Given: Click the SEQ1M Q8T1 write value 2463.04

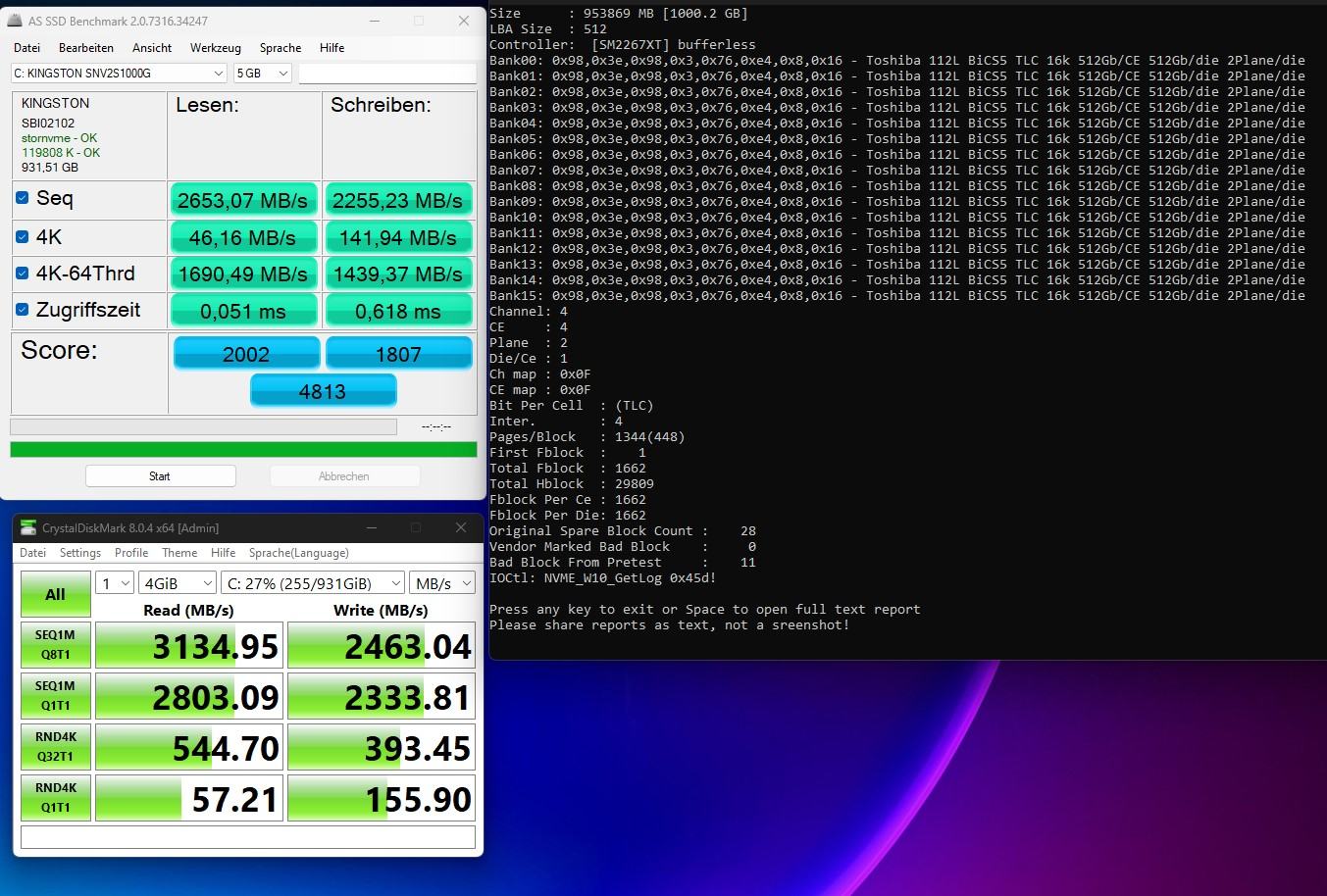Looking at the screenshot, I should point(382,646).
